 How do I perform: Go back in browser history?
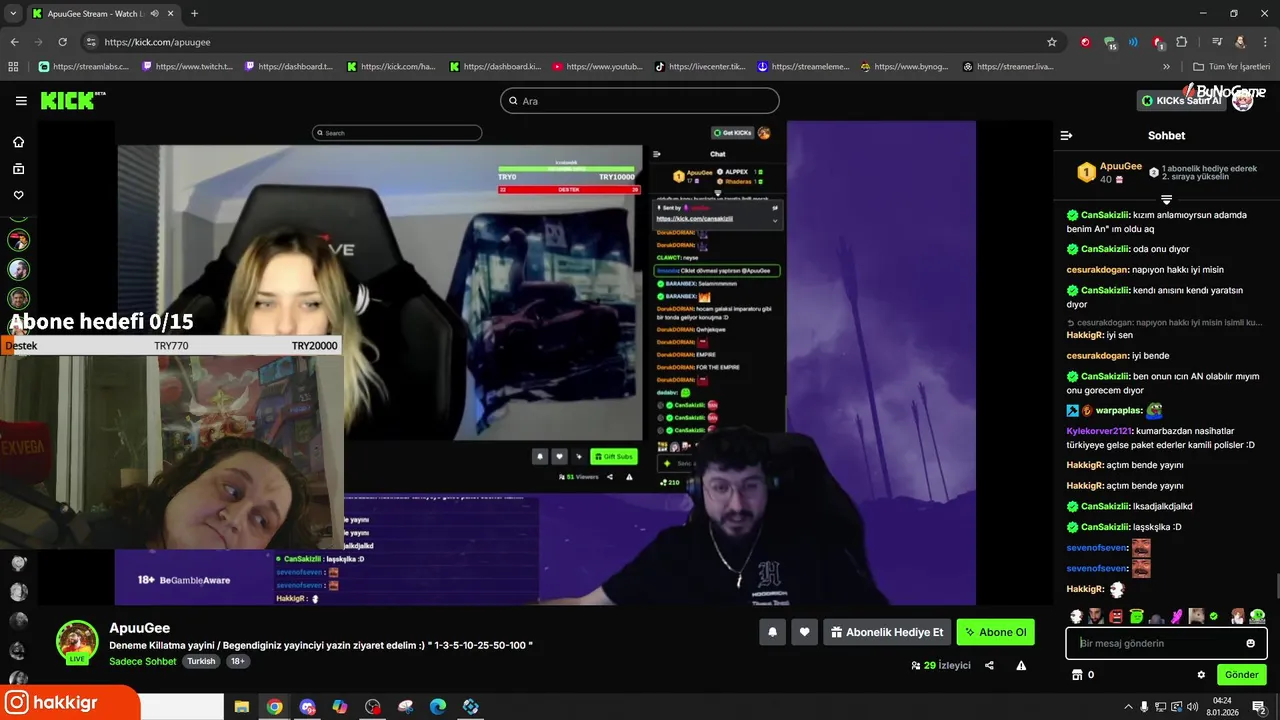(x=14, y=42)
